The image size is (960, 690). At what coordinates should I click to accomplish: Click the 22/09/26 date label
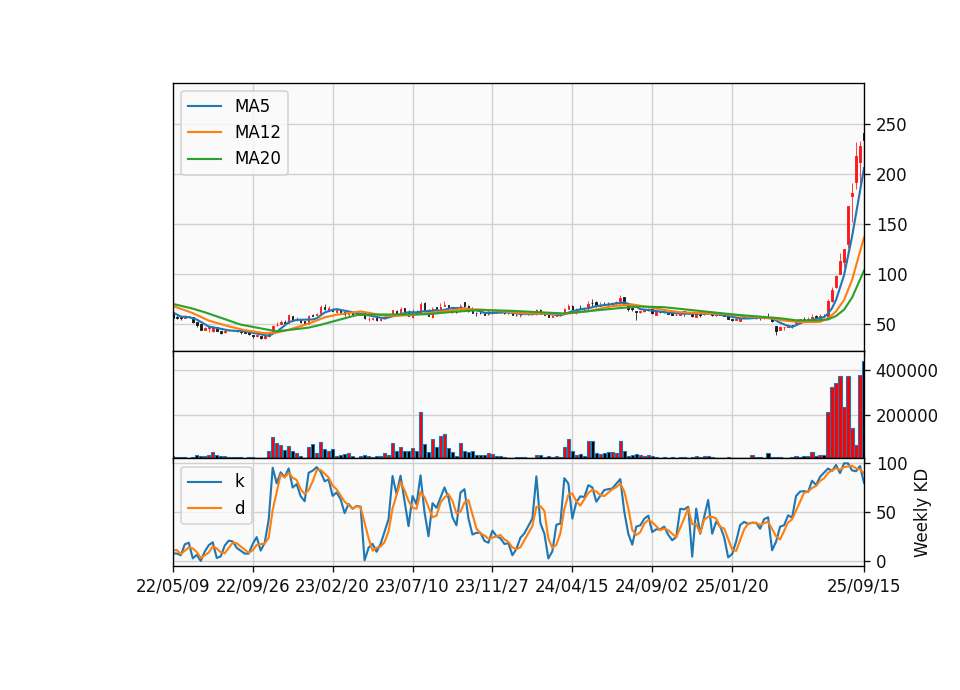pos(253,587)
